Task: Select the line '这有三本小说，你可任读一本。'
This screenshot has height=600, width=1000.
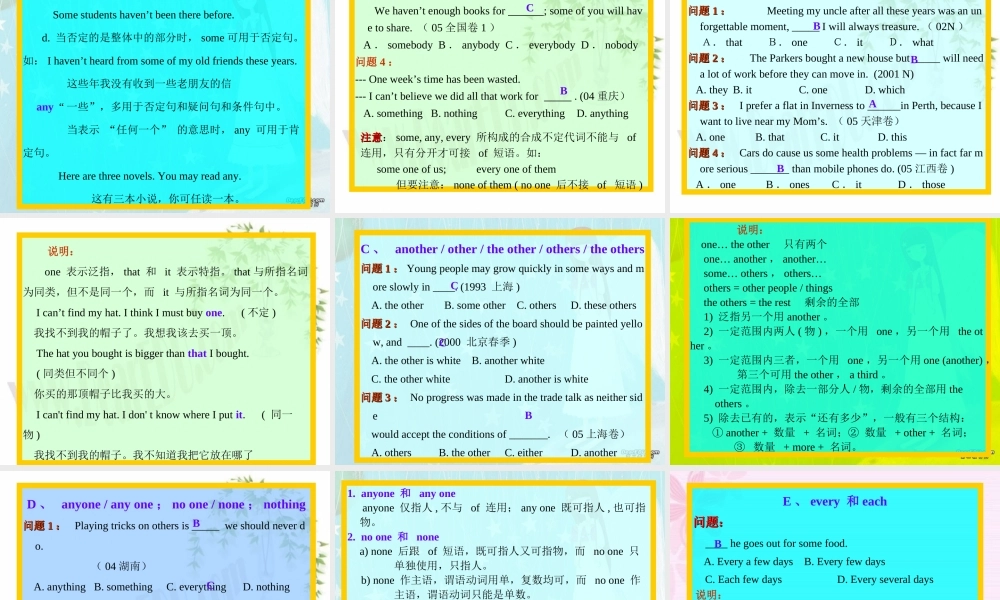Action: point(166,199)
